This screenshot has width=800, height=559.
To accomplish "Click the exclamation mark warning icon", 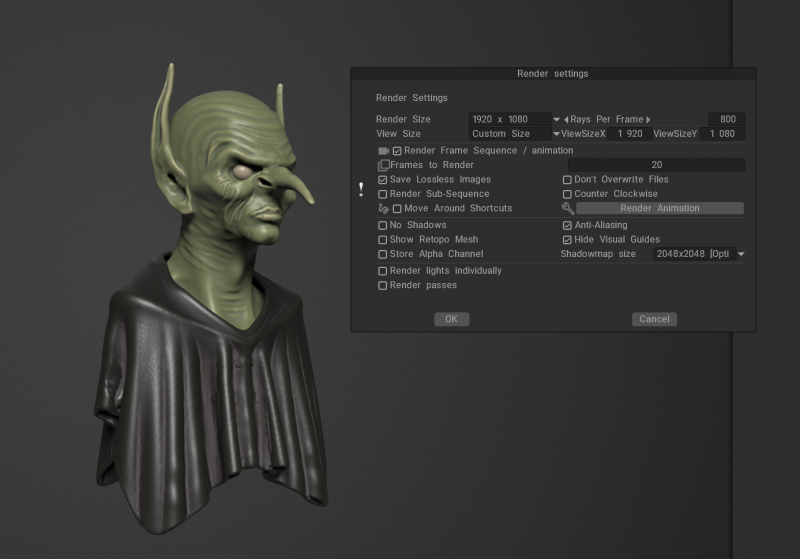I will pos(361,190).
